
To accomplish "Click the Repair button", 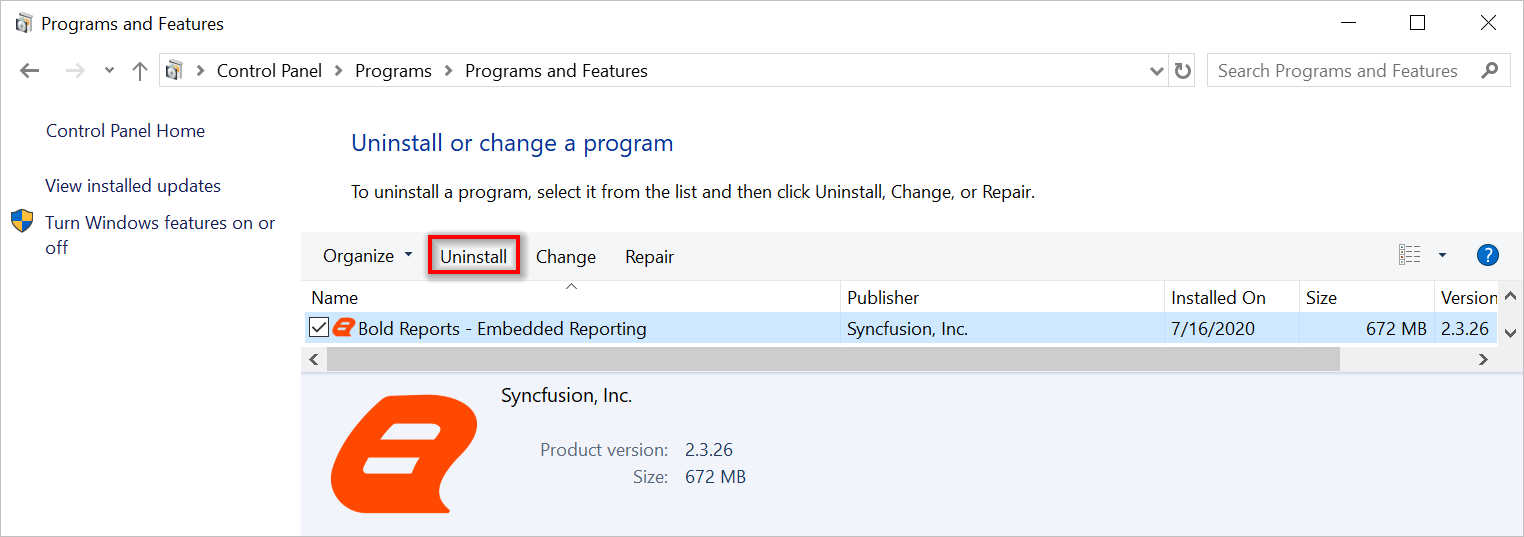I will pos(650,257).
